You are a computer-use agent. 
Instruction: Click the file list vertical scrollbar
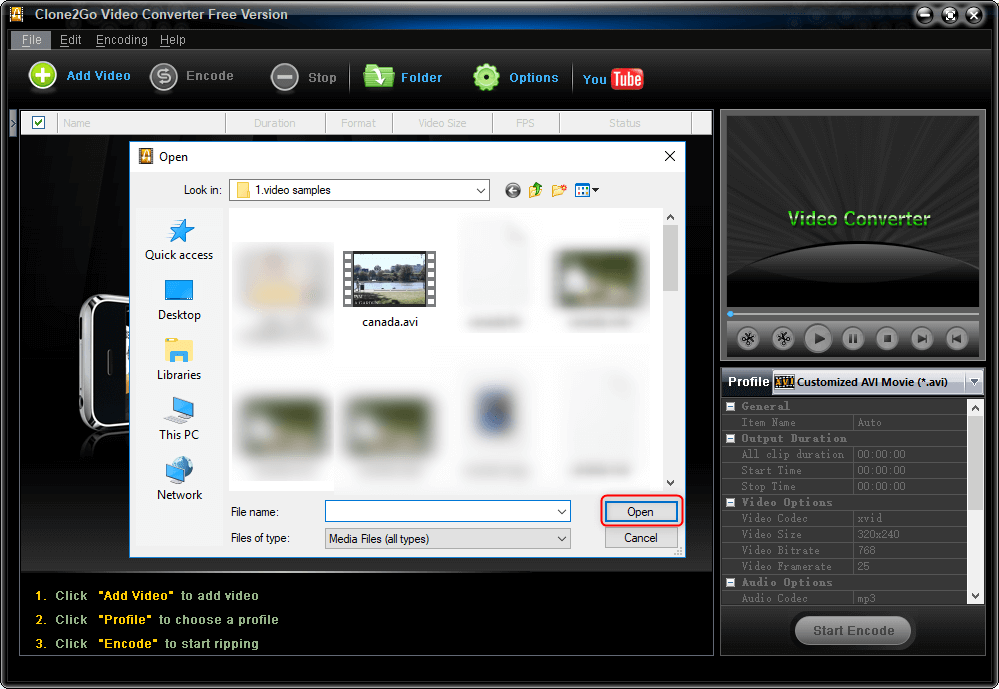pyautogui.click(x=670, y=350)
